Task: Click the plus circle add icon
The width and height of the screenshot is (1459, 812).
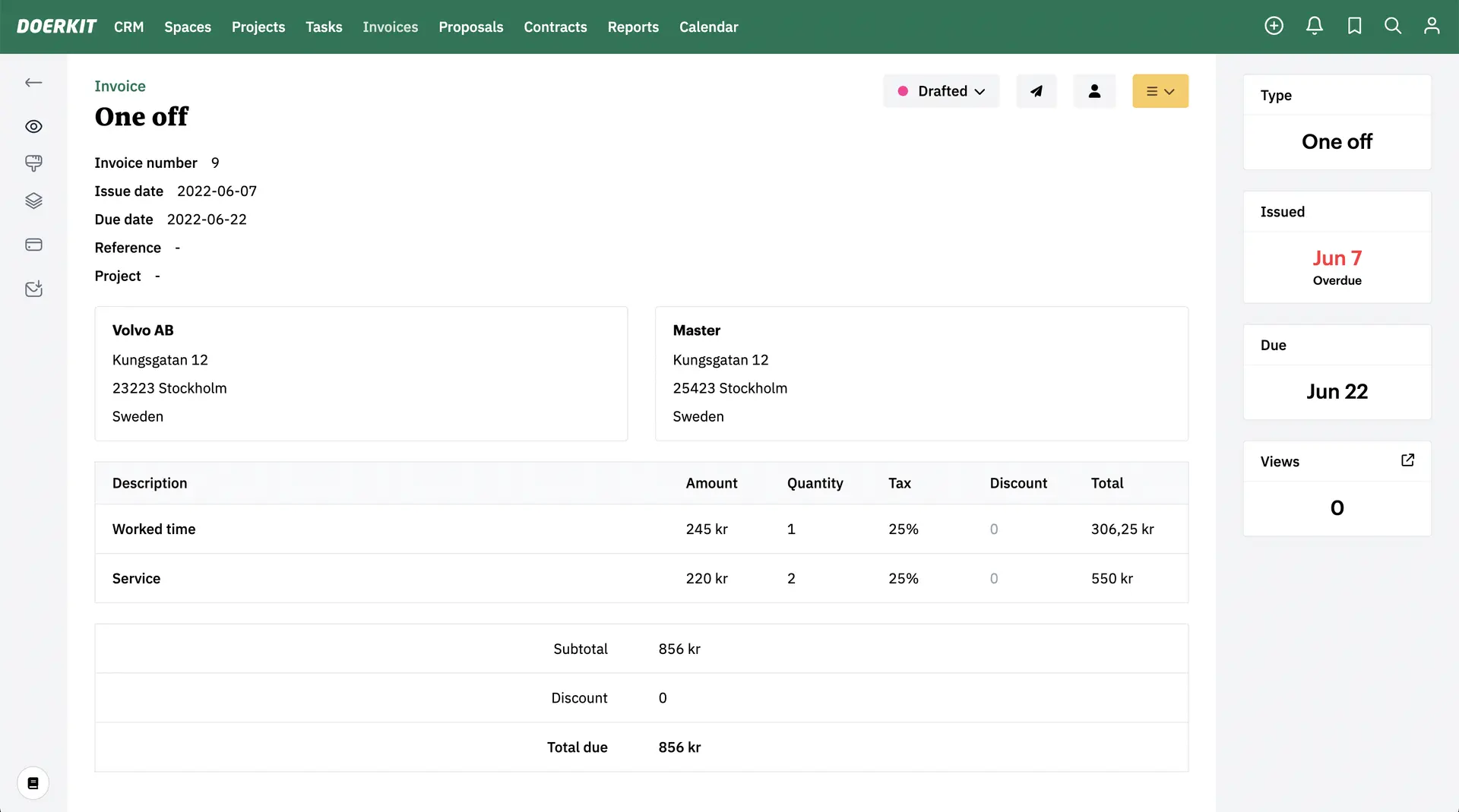Action: [1274, 27]
